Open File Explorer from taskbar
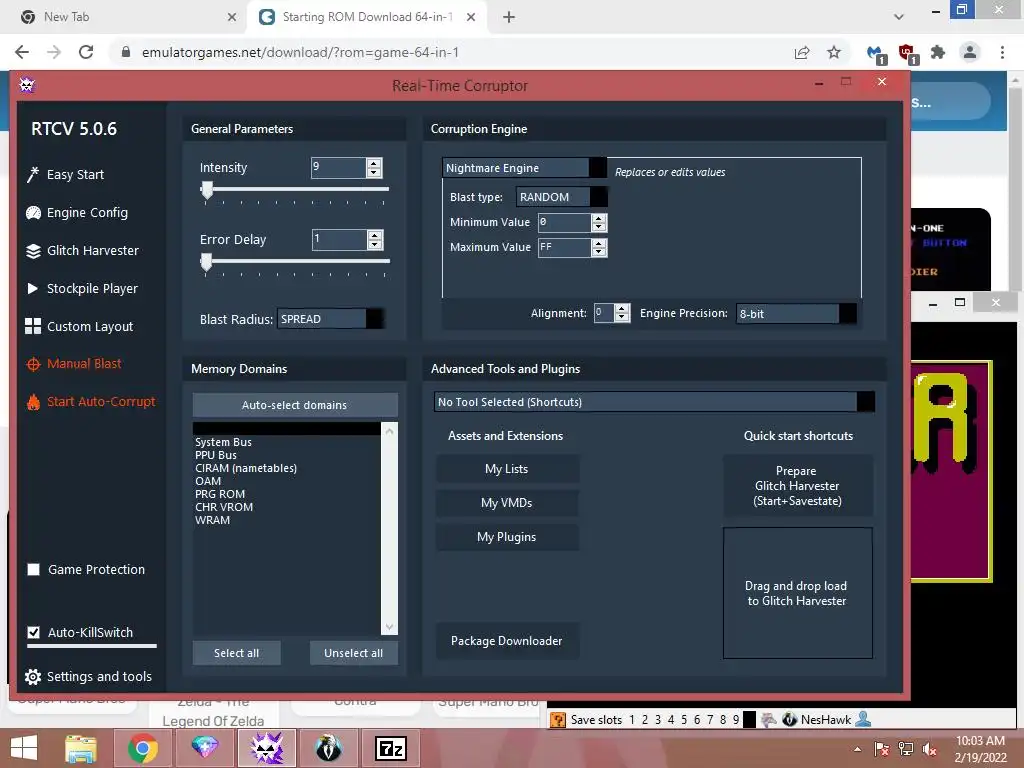 [x=81, y=748]
